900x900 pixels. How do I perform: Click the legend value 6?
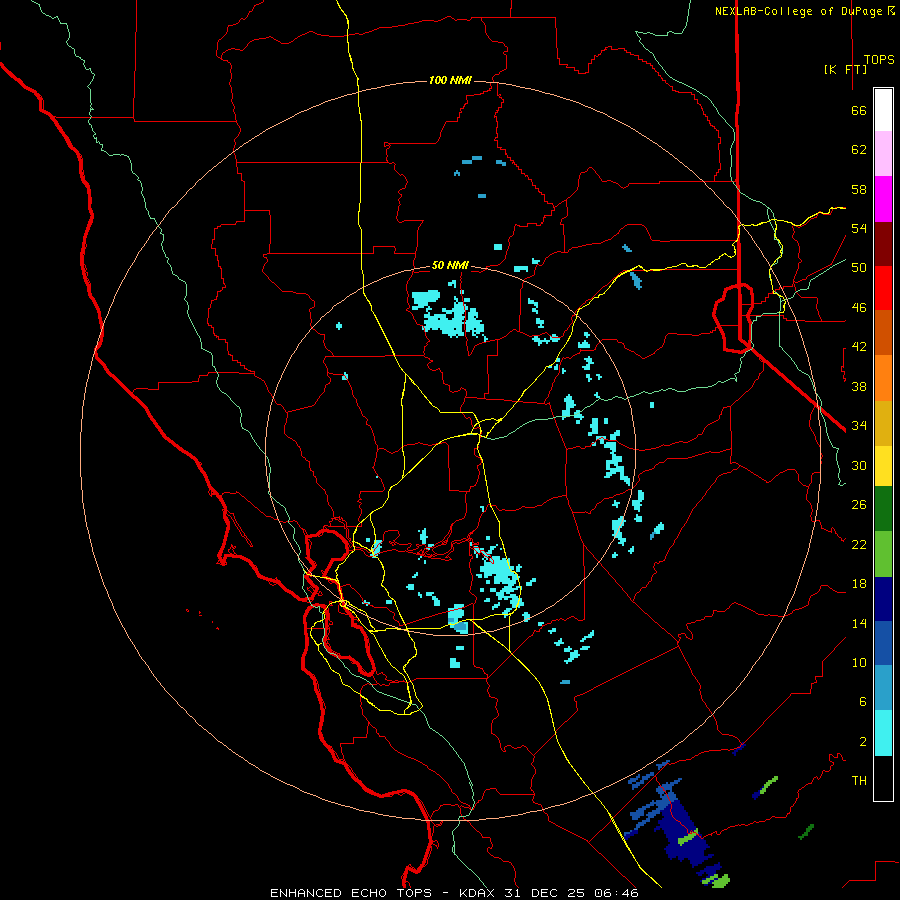863,702
